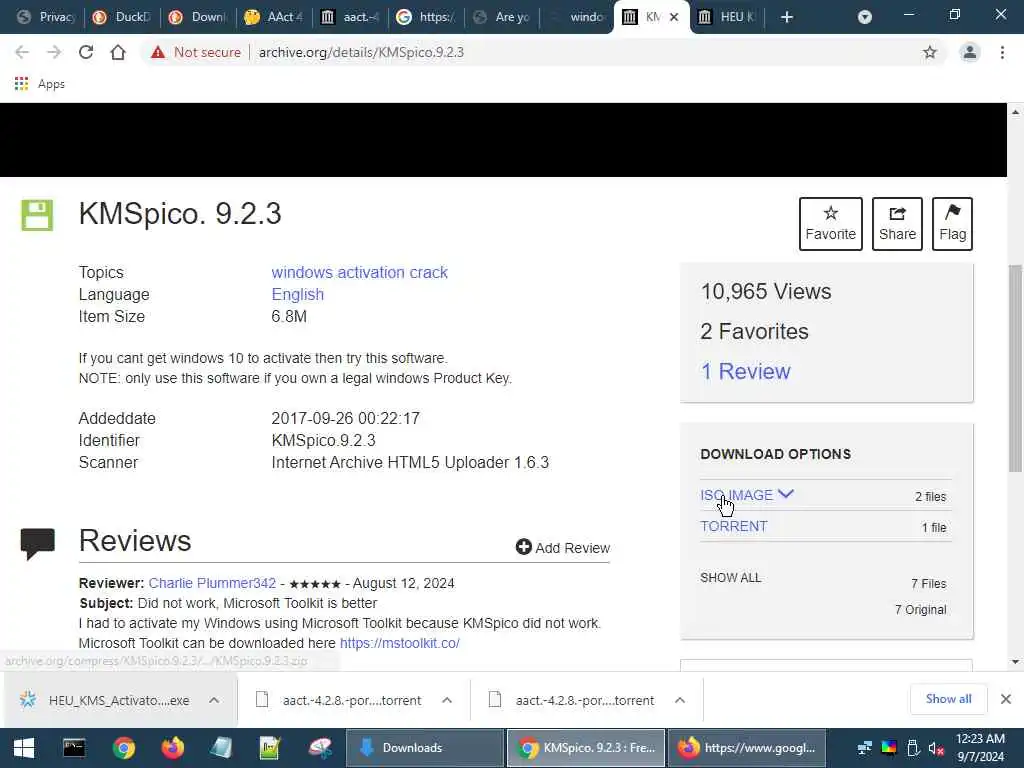Click the 2 Favorites text
The height and width of the screenshot is (768, 1024).
[754, 331]
